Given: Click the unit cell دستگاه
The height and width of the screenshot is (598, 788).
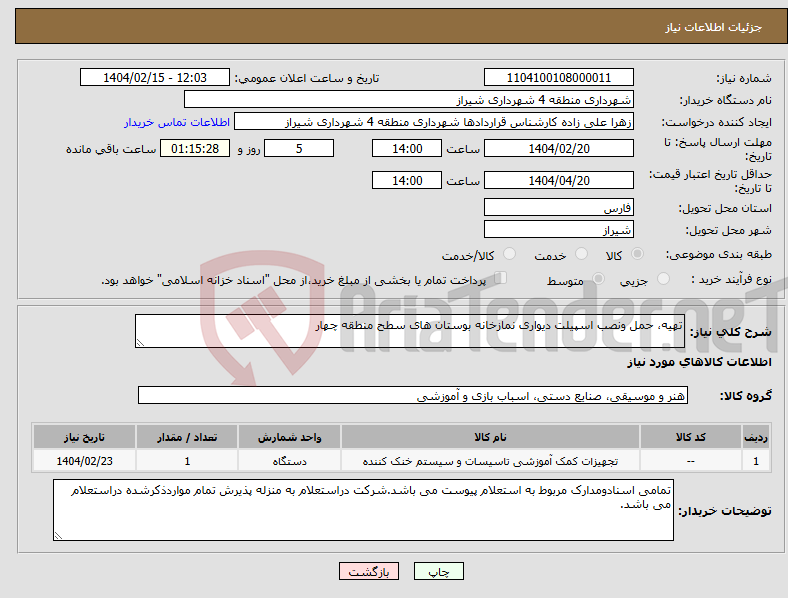Looking at the screenshot, I should pos(289,461).
